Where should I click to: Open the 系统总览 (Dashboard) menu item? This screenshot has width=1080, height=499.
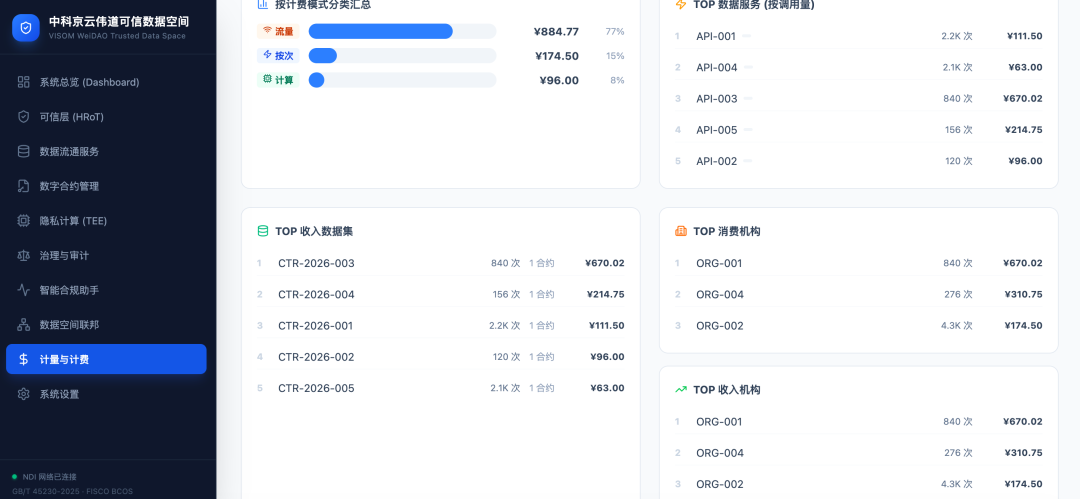[106, 82]
